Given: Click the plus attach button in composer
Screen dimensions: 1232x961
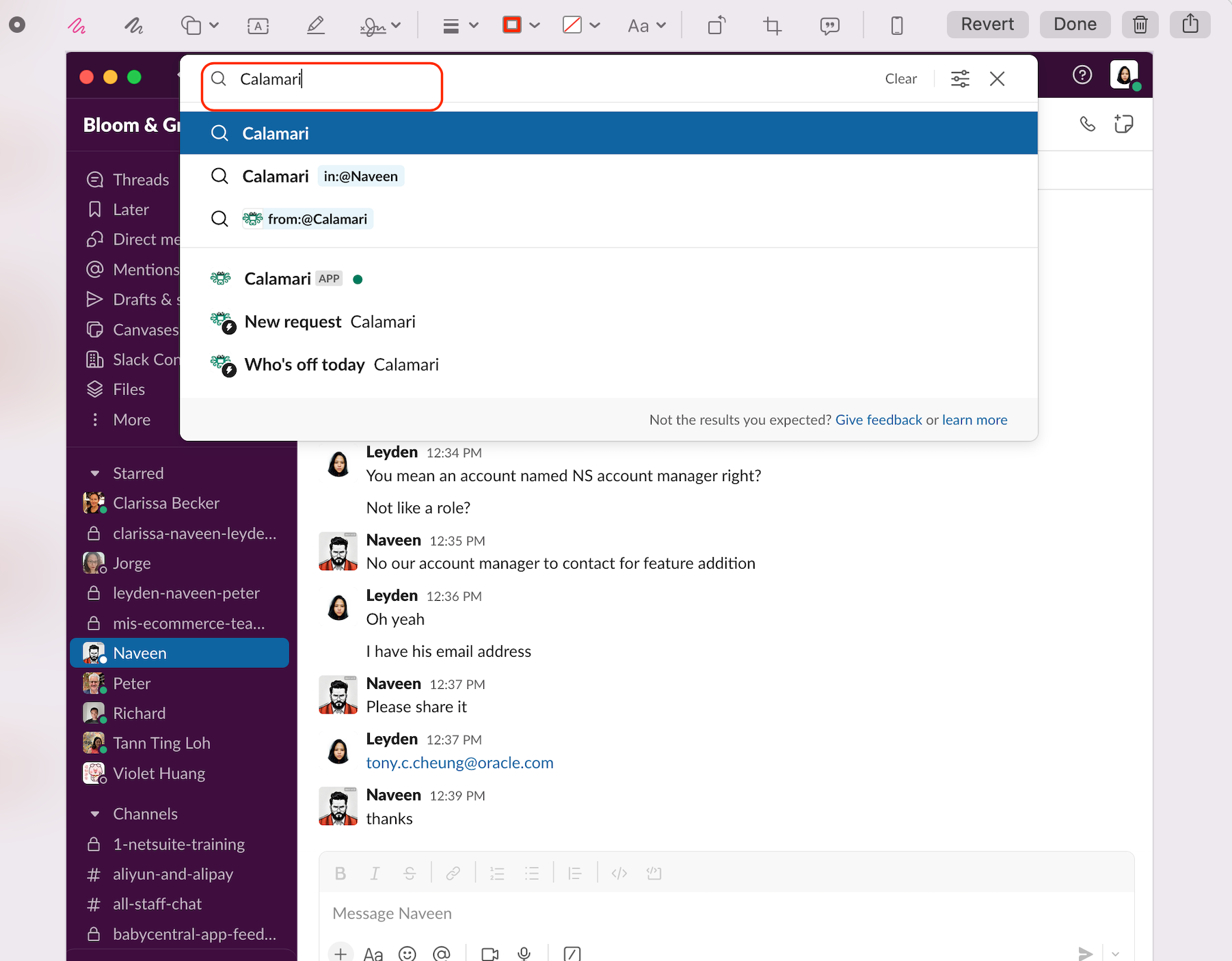Looking at the screenshot, I should 340,953.
